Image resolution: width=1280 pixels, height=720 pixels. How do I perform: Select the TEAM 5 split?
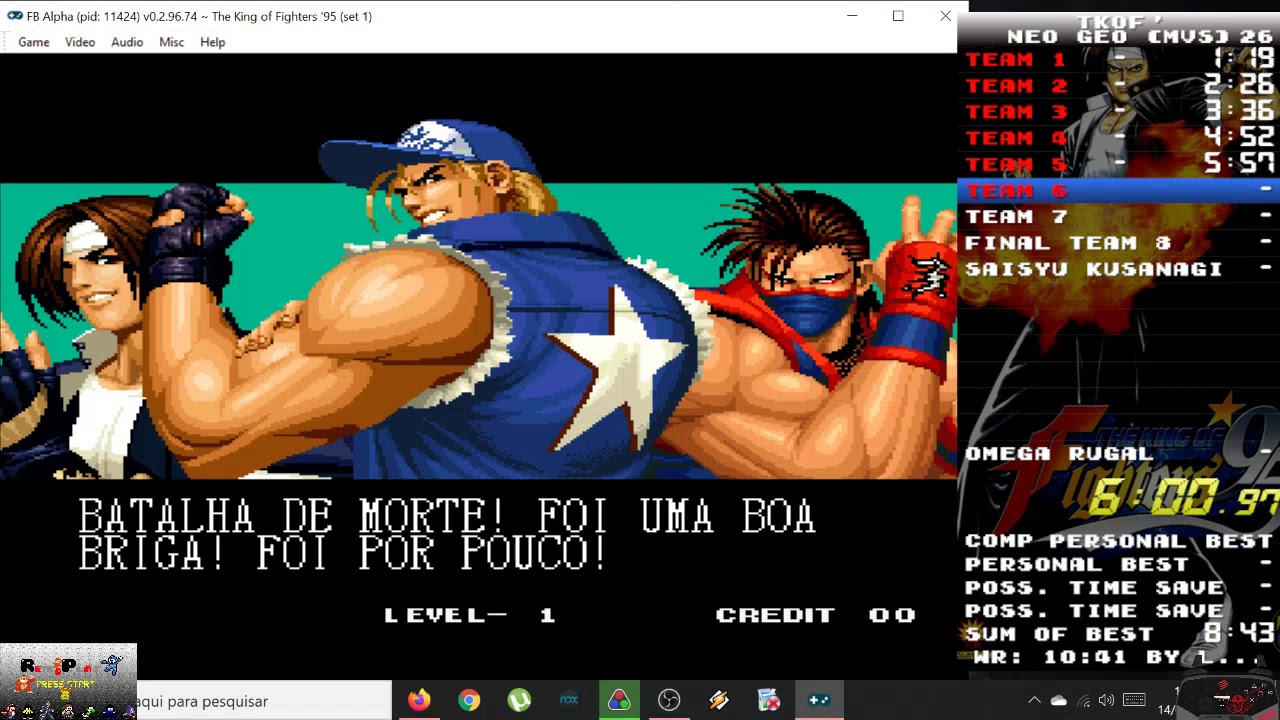coord(1118,164)
